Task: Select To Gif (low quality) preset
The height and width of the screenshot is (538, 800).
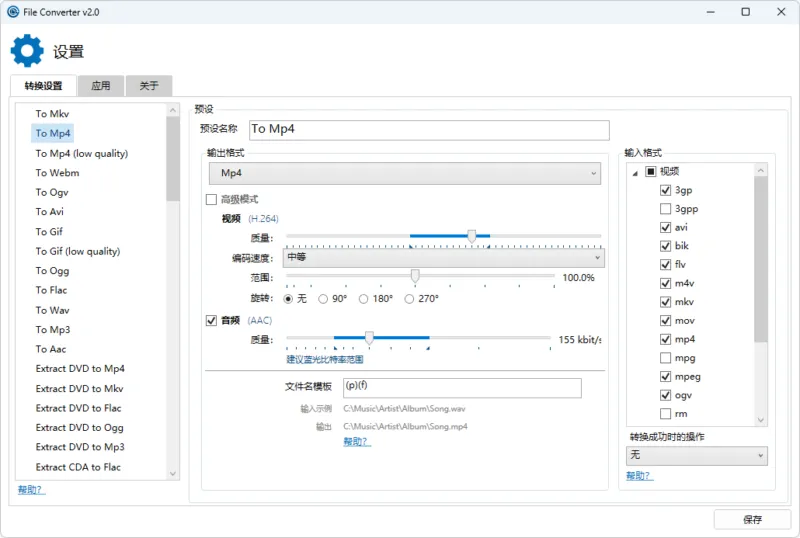Action: click(78, 251)
